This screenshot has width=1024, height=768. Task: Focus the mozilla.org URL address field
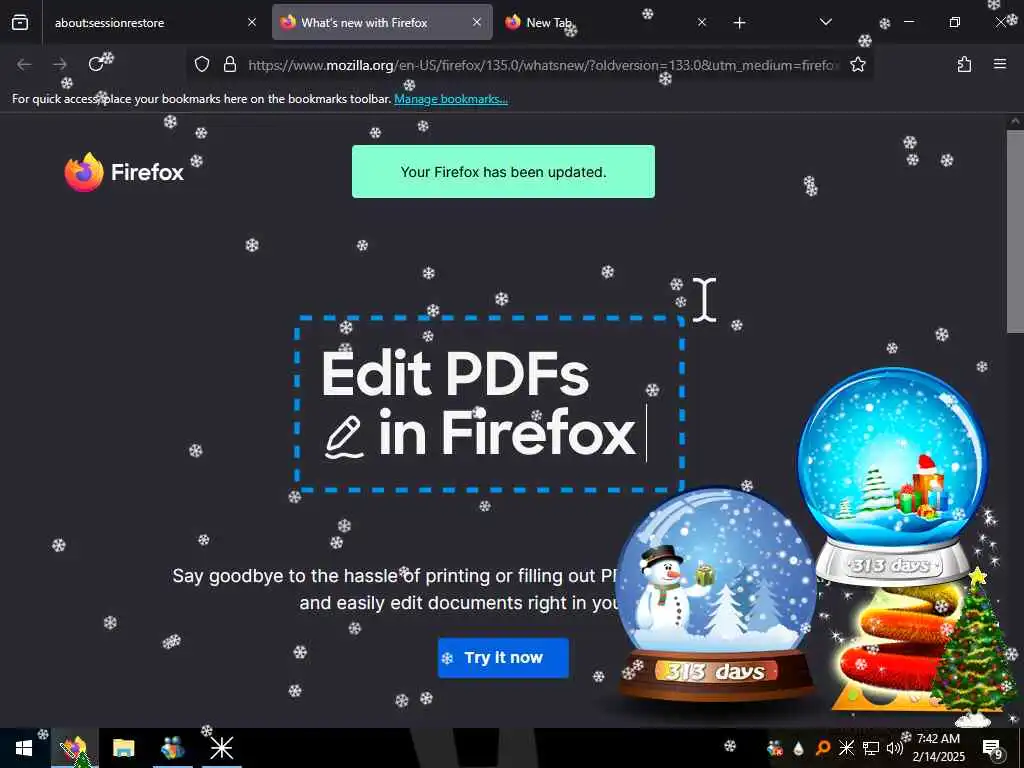tap(542, 65)
